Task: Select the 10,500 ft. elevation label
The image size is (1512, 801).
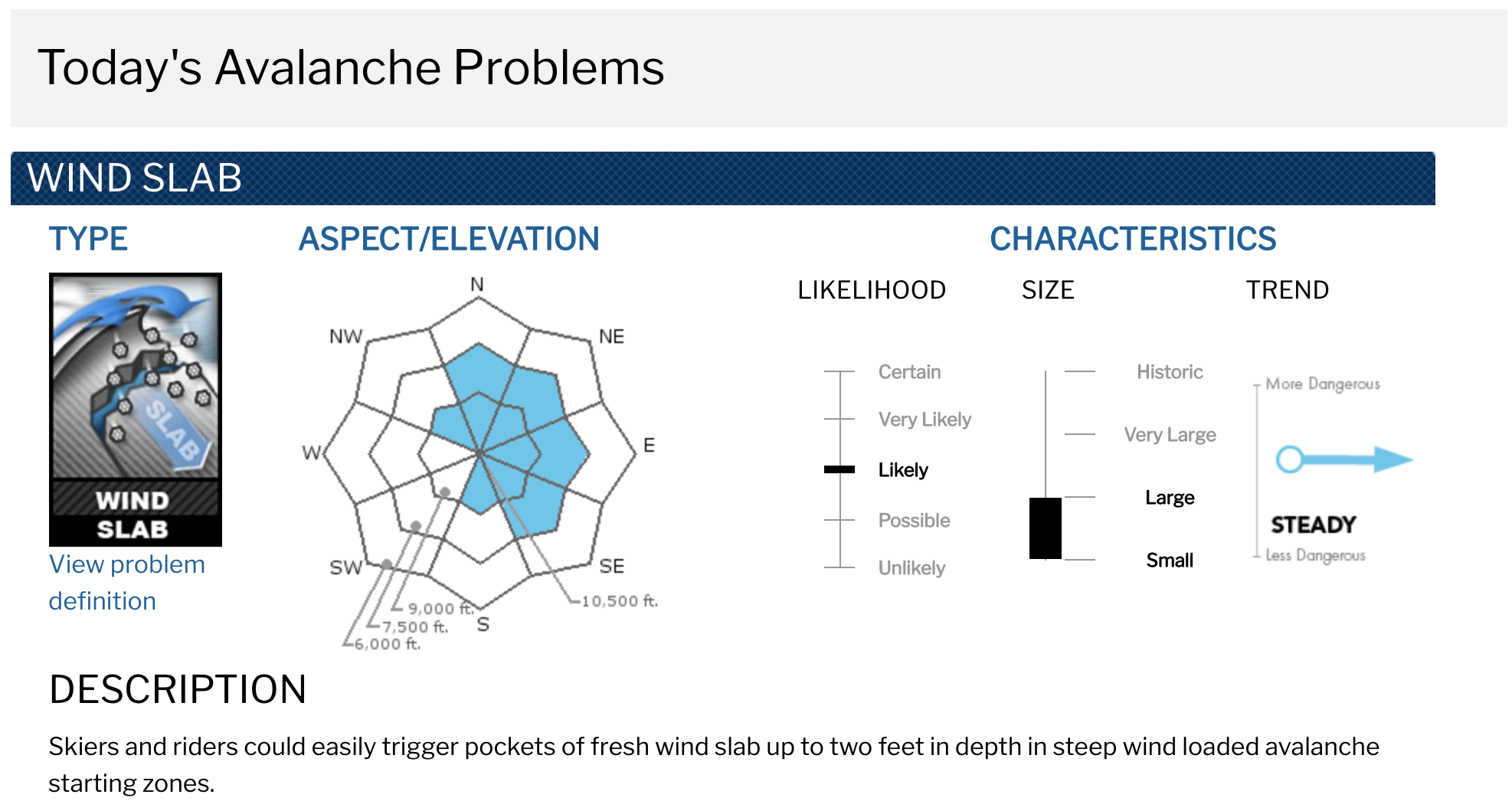Action: click(x=620, y=601)
